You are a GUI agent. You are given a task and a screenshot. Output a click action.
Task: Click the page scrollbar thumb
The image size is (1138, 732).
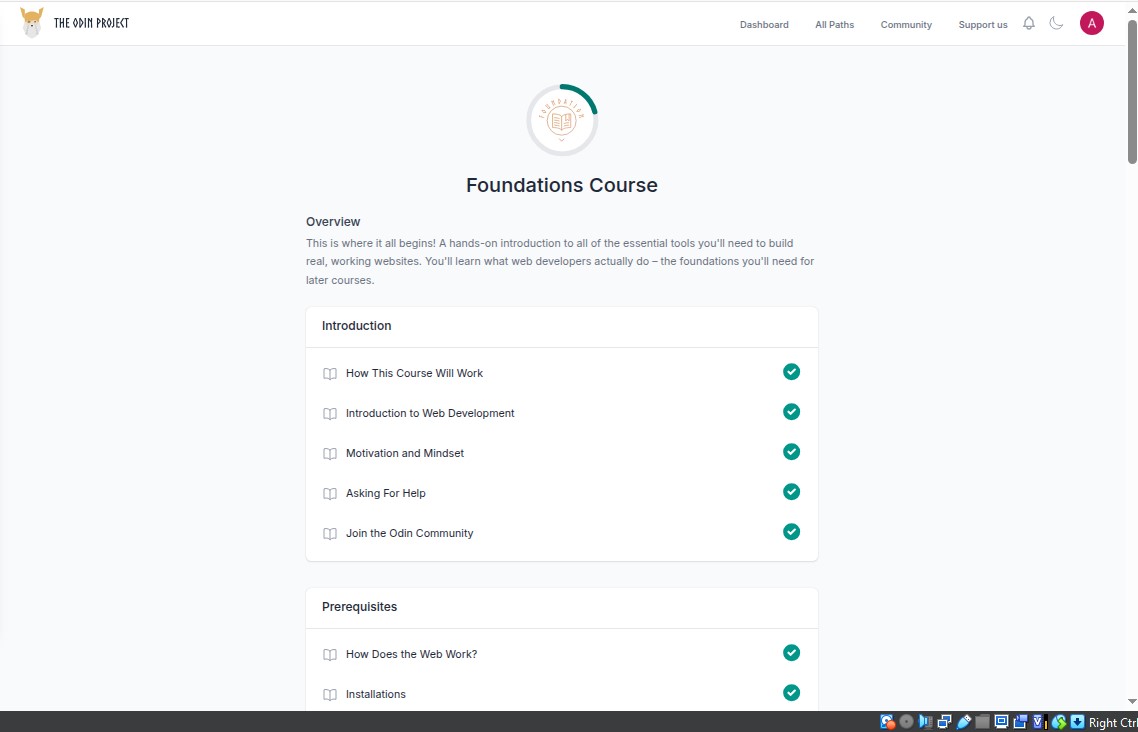(1131, 91)
